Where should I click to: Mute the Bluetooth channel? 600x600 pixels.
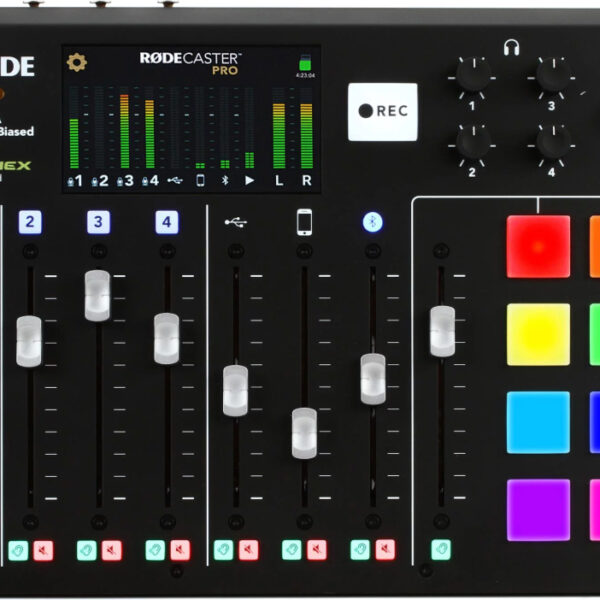[x=385, y=550]
